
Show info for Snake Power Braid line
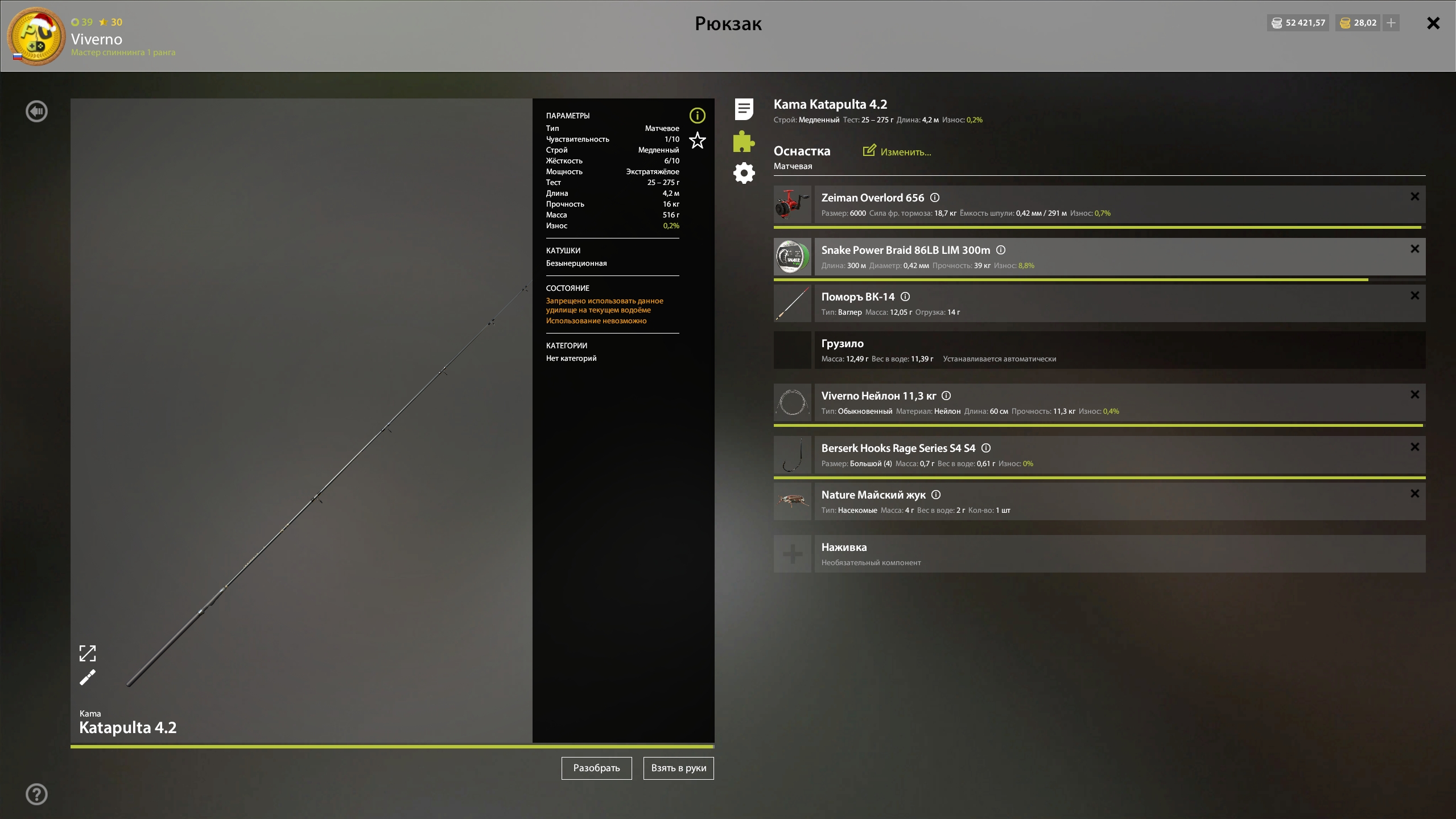(1001, 250)
